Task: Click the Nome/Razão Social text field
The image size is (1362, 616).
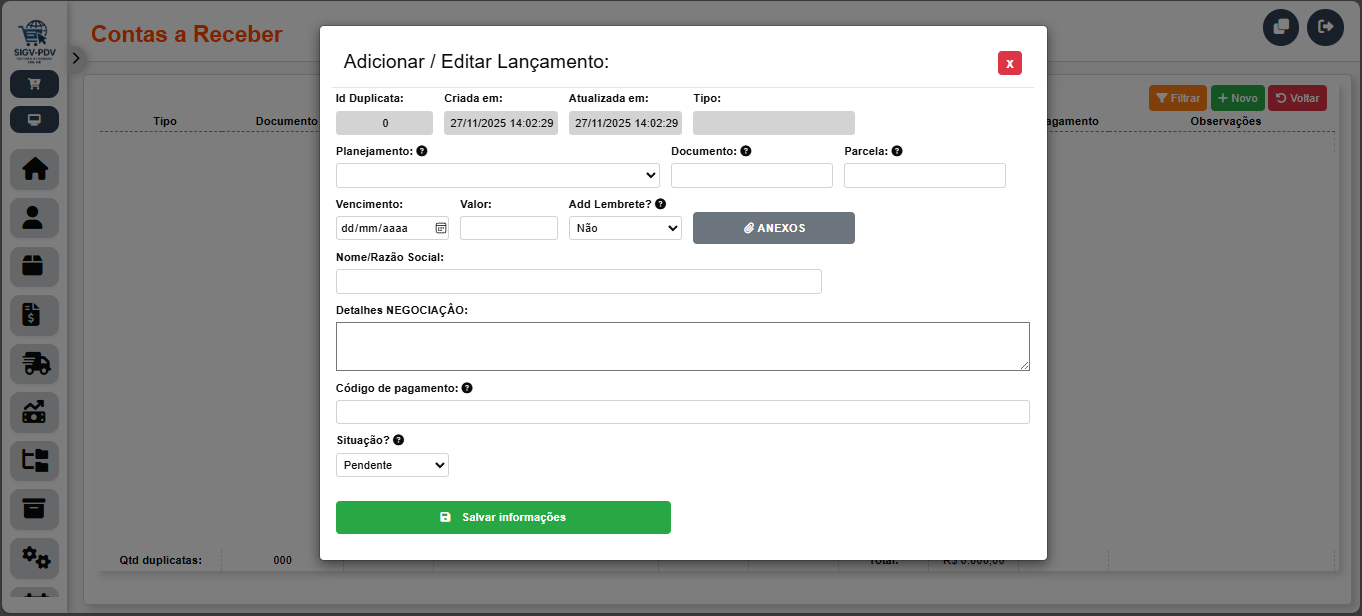Action: [x=578, y=281]
